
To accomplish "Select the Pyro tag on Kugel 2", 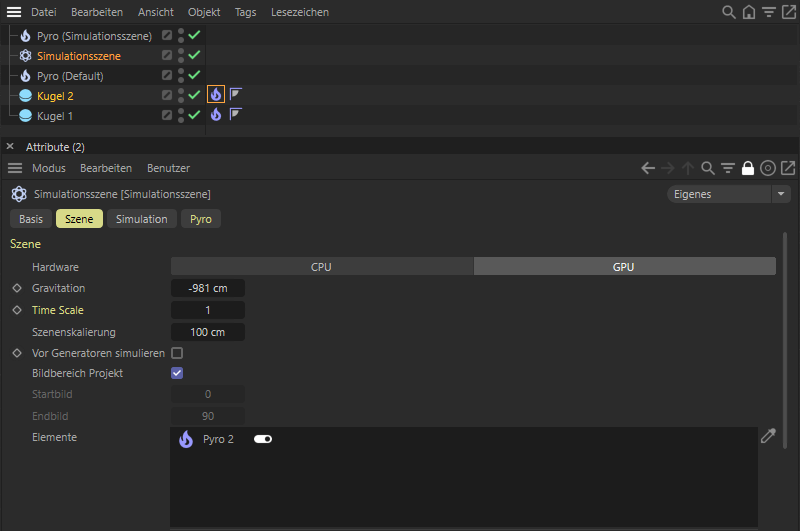I will pyautogui.click(x=216, y=94).
